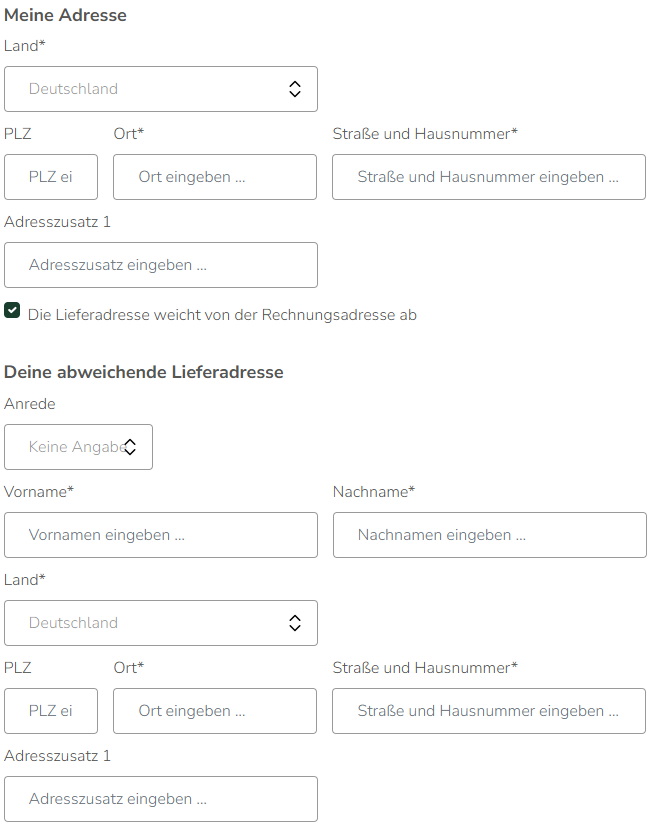Click Straße und Hausnummer field under Meine Adresse
The image size is (652, 832).
[488, 177]
